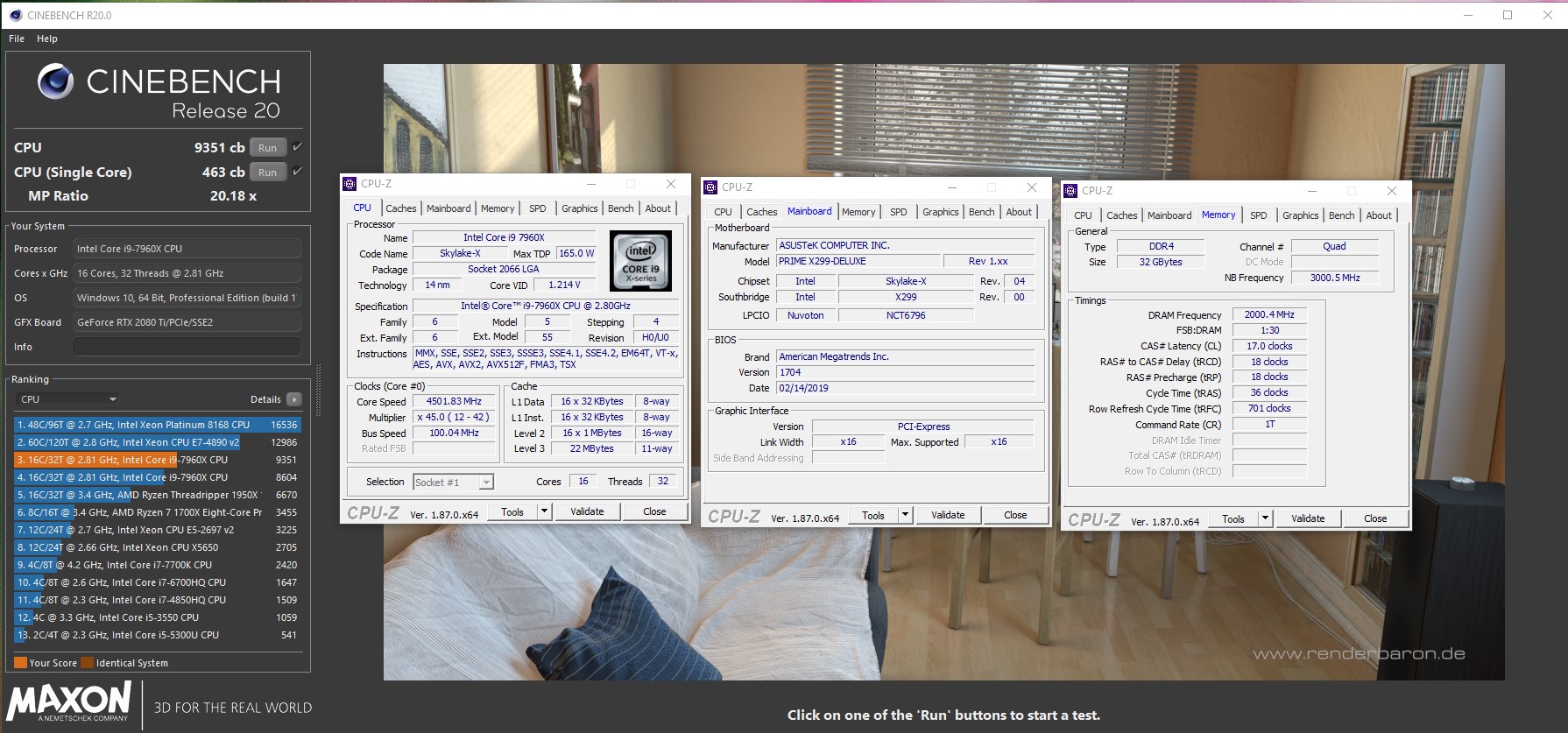Image resolution: width=1568 pixels, height=733 pixels.
Task: Maximize the Cinebench R20 window
Action: 1508,15
